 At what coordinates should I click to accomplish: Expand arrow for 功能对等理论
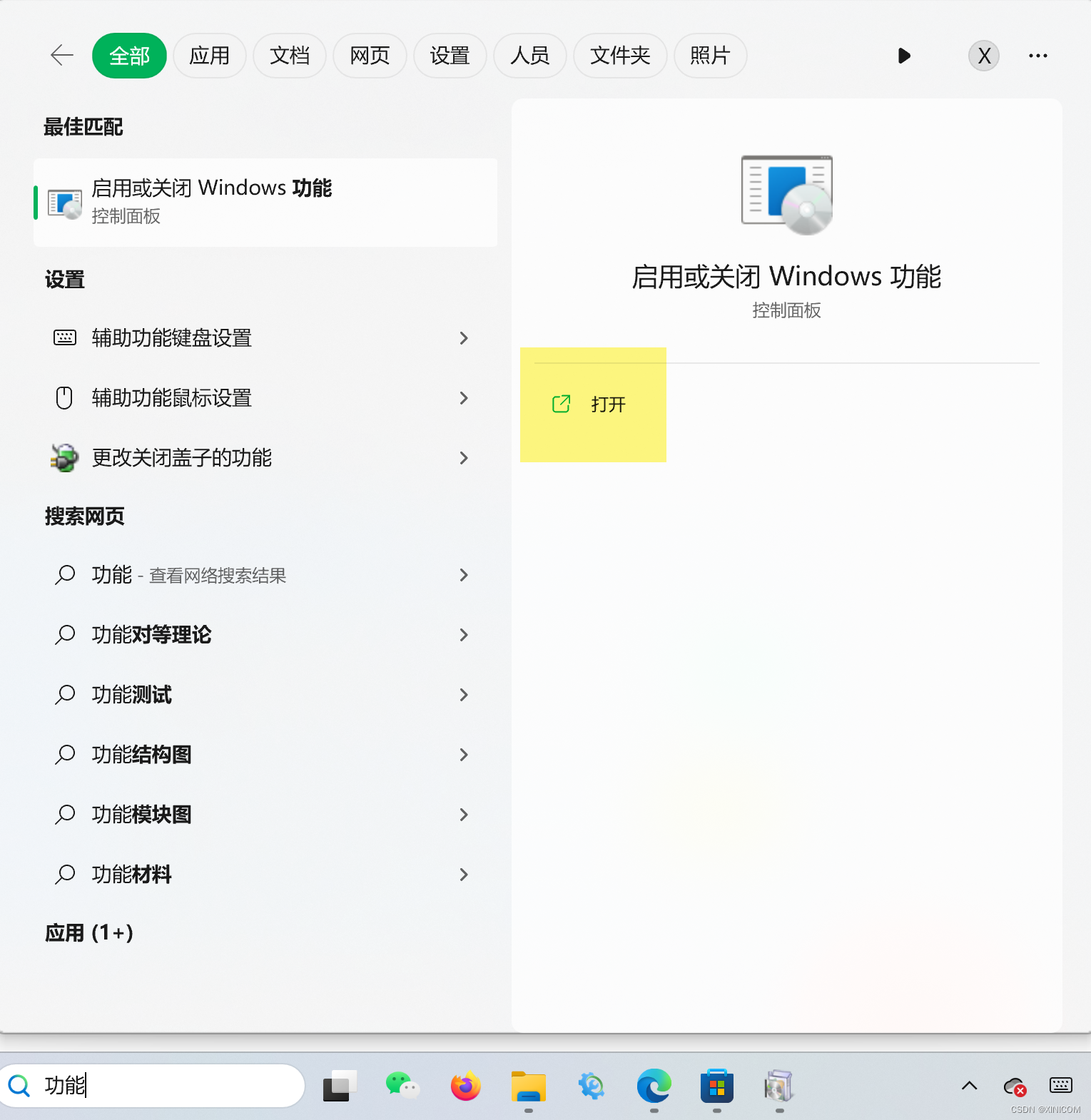tap(464, 635)
